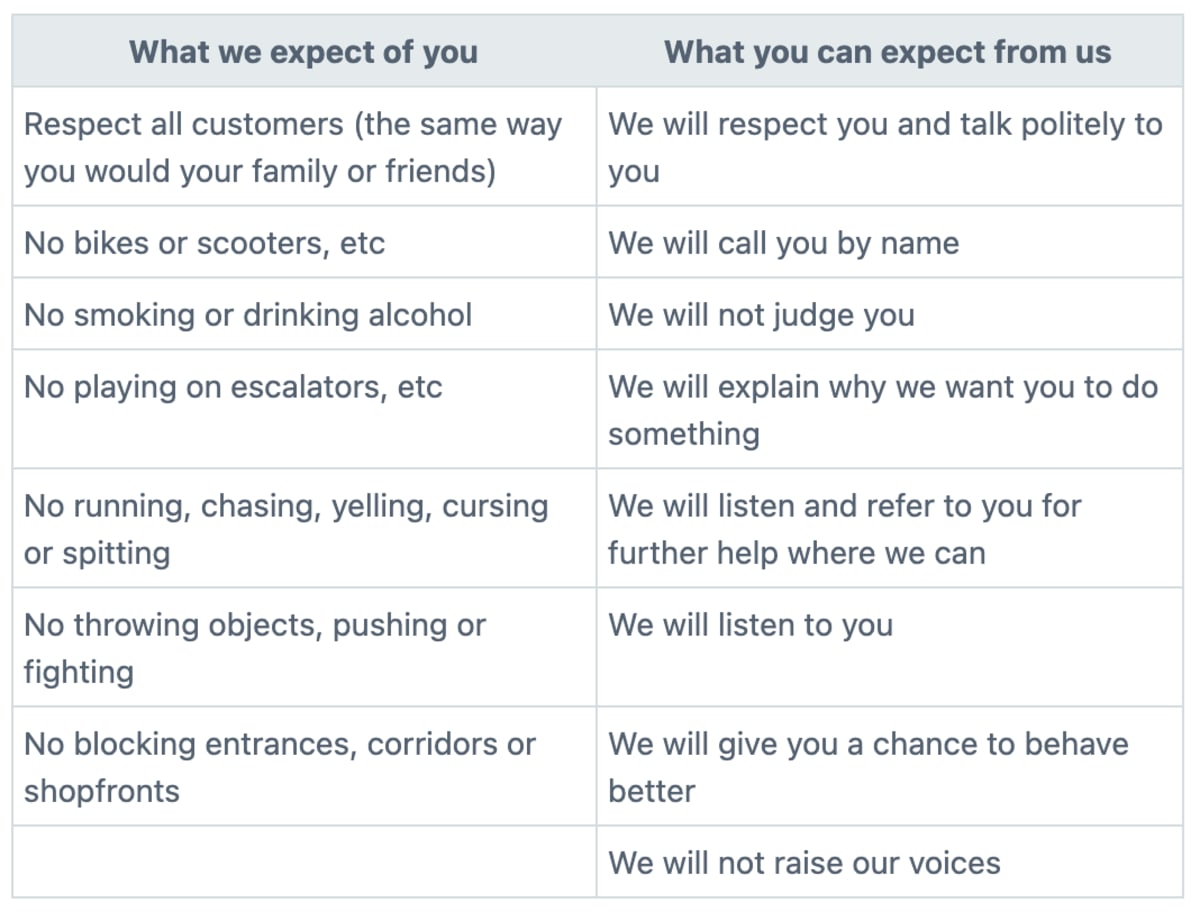Click the 'We will listen to you' cell

(x=890, y=647)
